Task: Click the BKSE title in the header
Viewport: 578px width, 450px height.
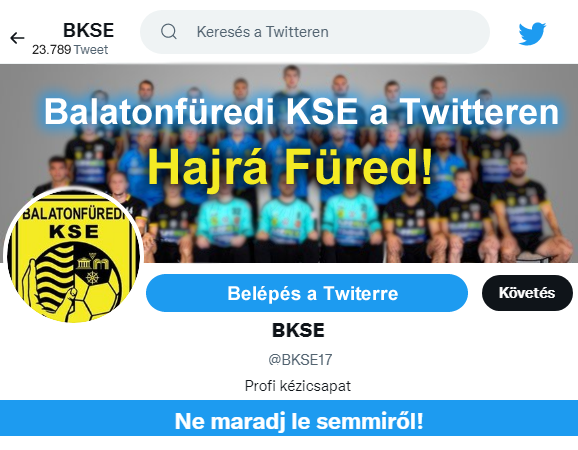Action: click(88, 30)
